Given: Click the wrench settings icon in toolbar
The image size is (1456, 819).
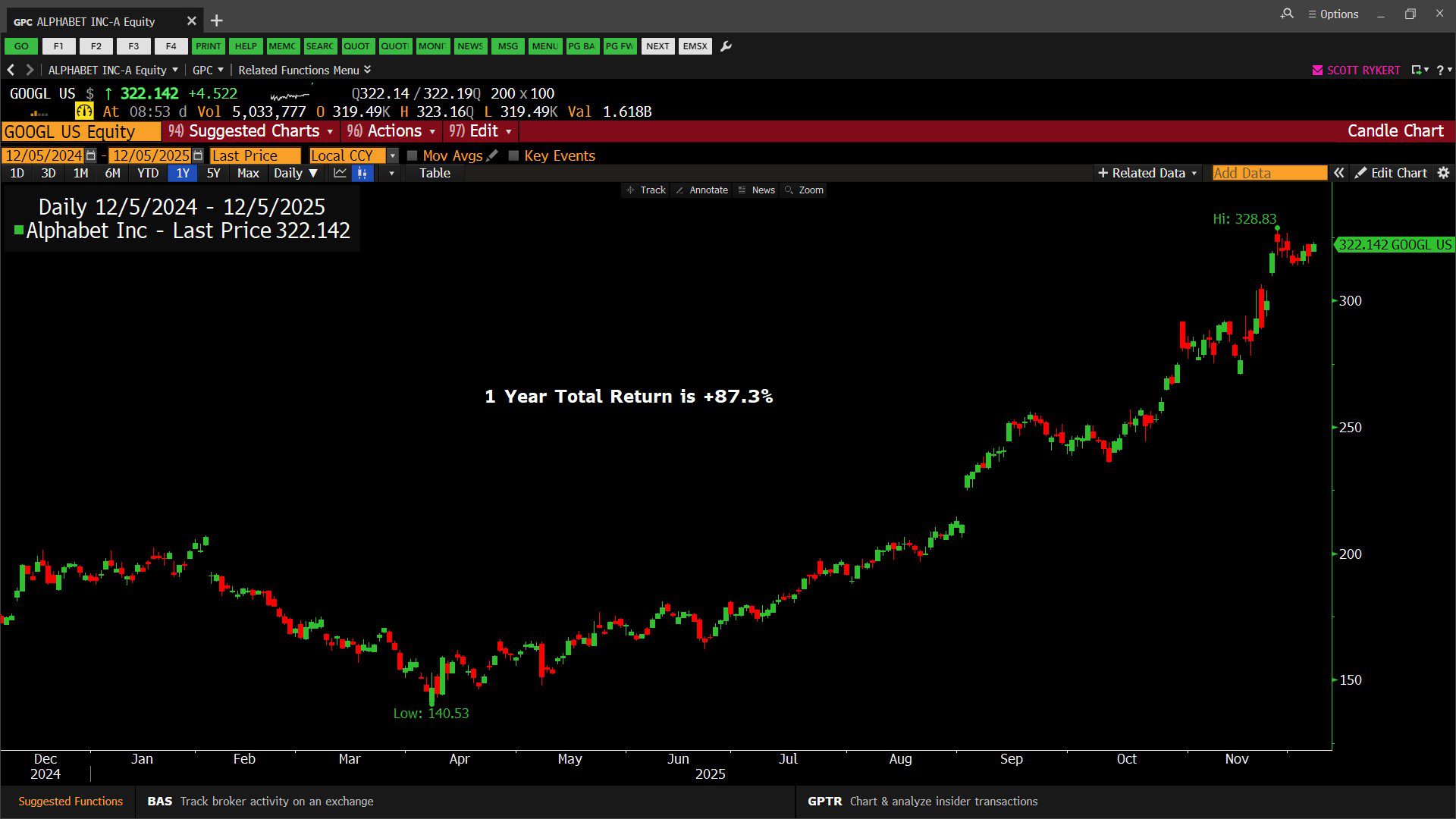Looking at the screenshot, I should click(x=726, y=46).
